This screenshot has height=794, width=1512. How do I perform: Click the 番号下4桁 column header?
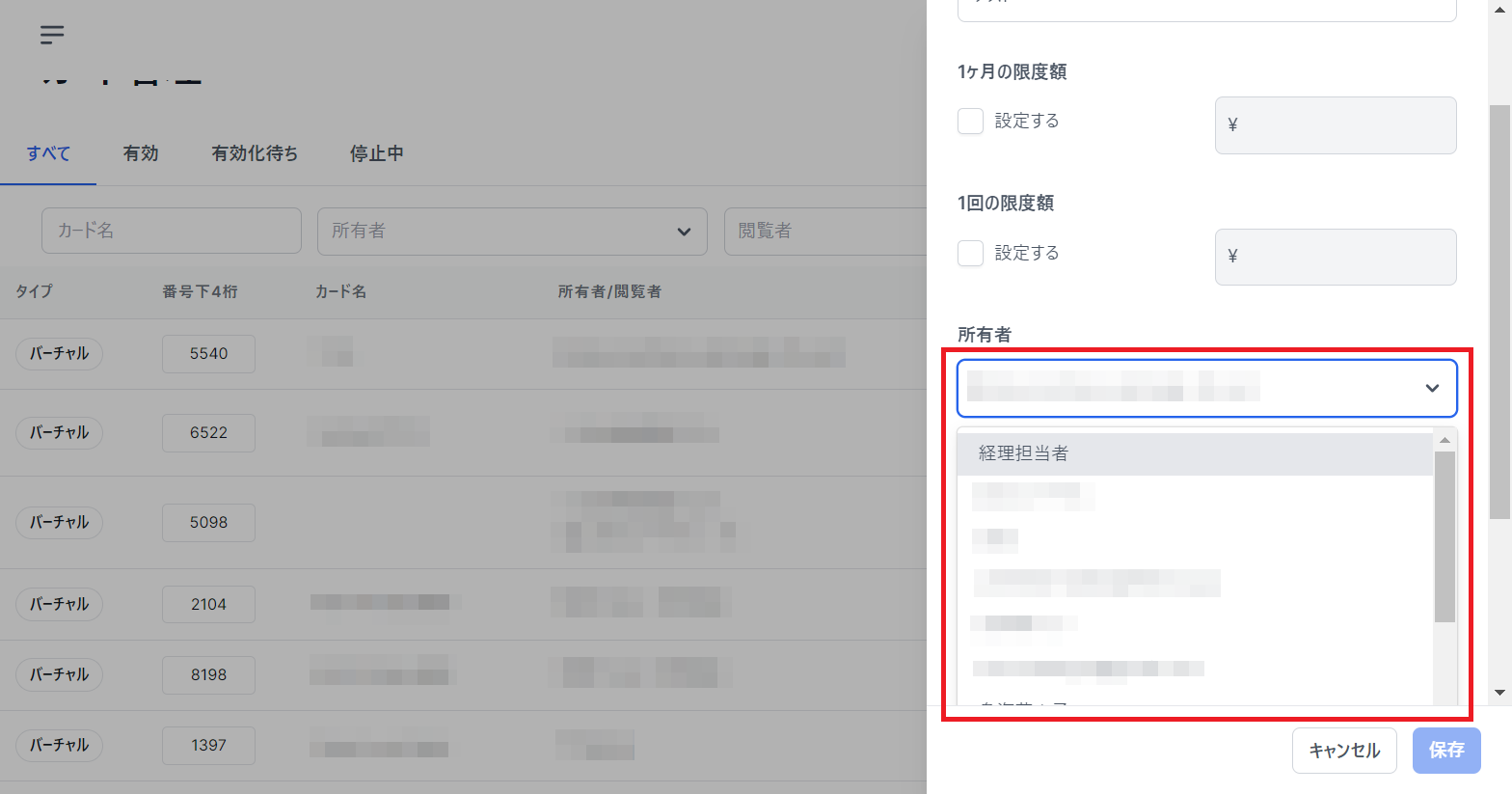(x=200, y=291)
